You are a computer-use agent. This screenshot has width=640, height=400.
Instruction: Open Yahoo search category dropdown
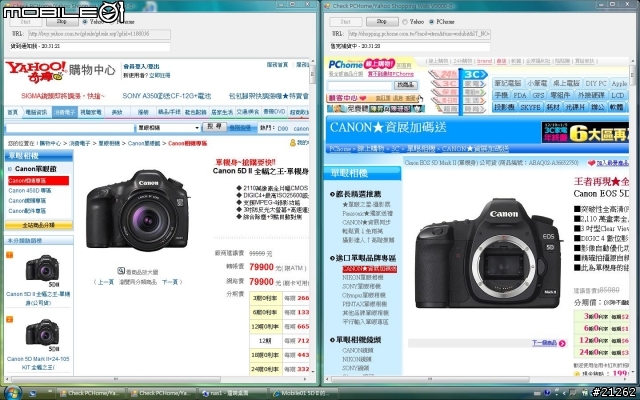point(168,128)
